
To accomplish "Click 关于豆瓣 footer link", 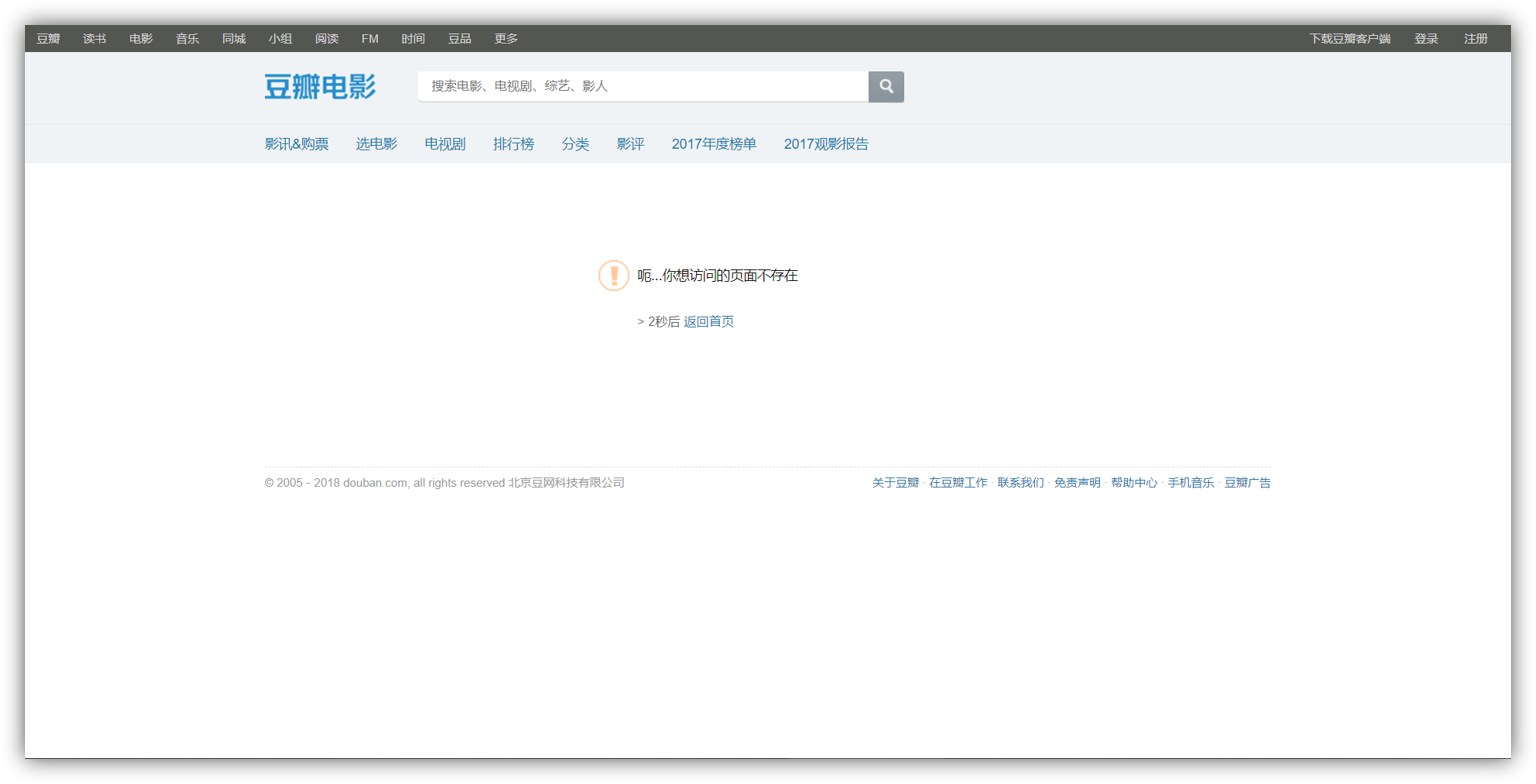I will (896, 483).
